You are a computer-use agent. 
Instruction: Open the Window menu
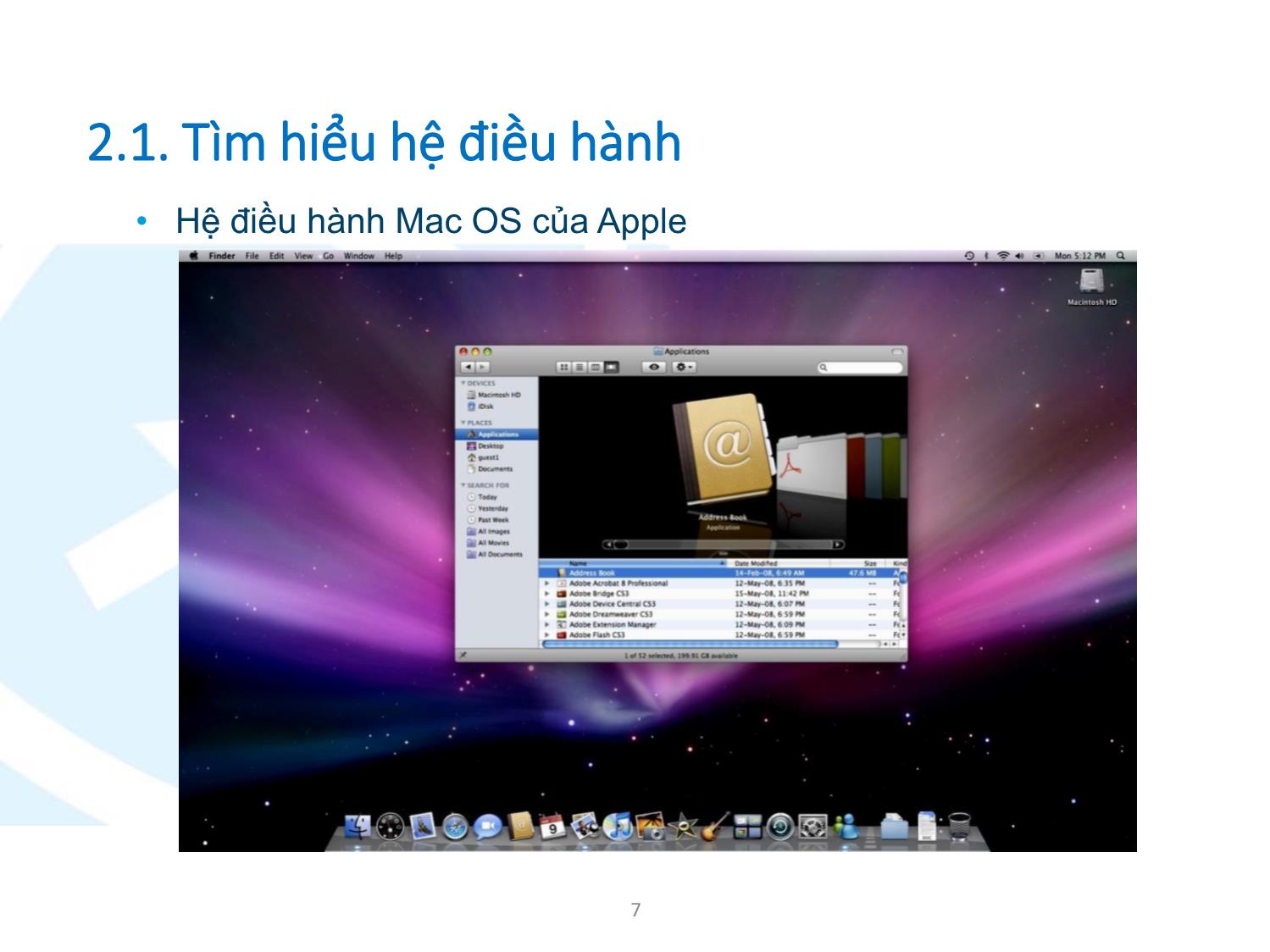[x=359, y=256]
